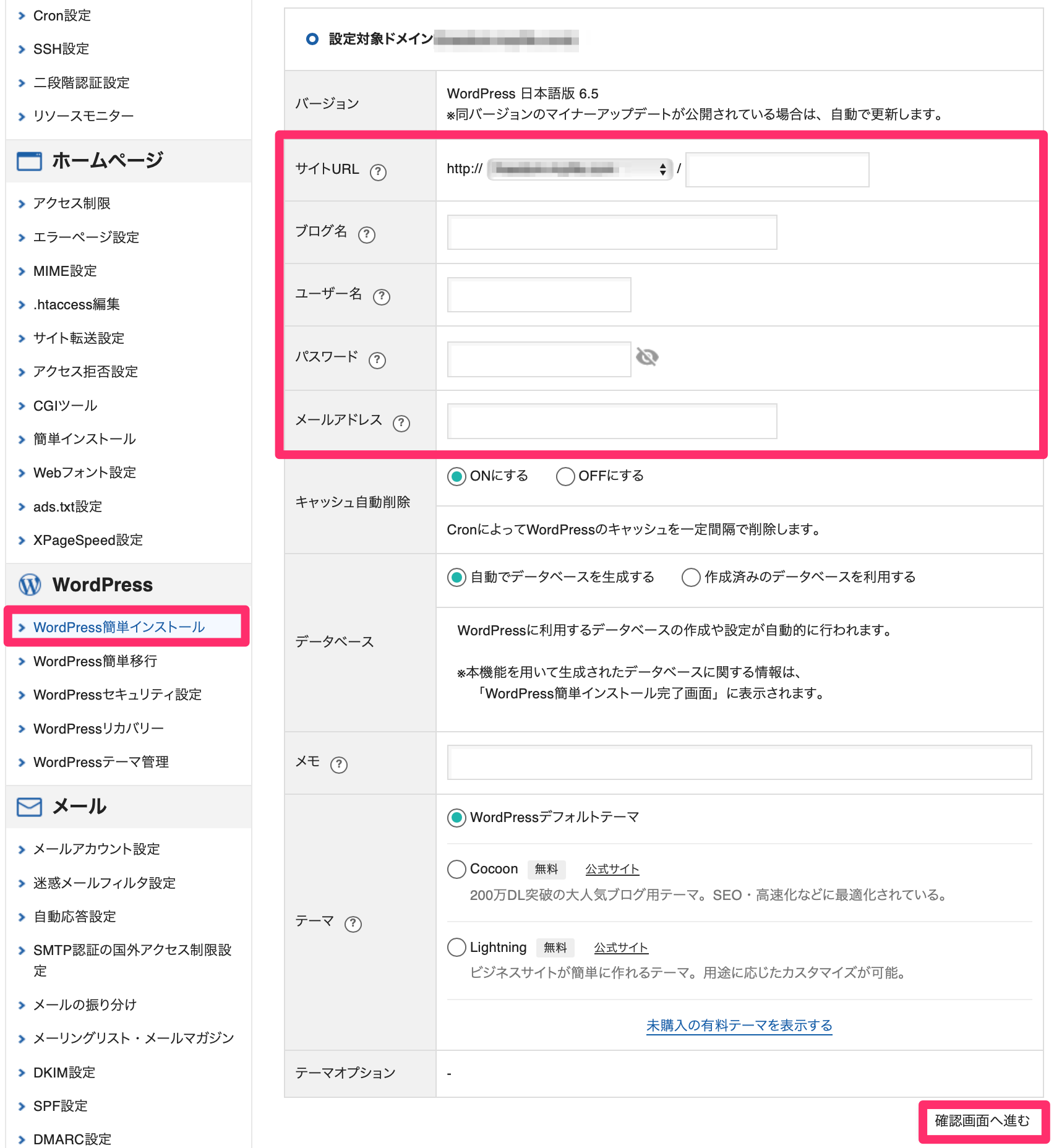This screenshot has height=1148, width=1054.
Task: Open the site URL domain dropdown
Action: point(580,169)
